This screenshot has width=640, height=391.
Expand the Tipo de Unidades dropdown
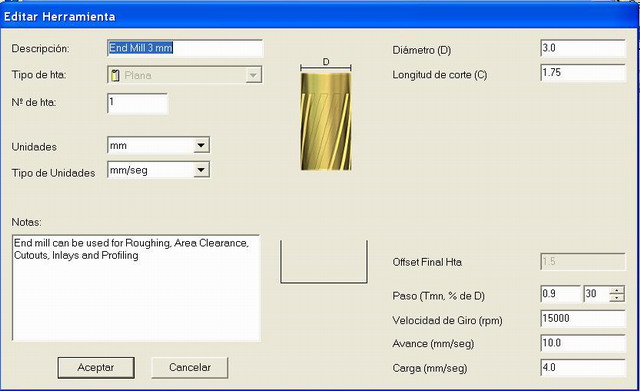click(201, 170)
